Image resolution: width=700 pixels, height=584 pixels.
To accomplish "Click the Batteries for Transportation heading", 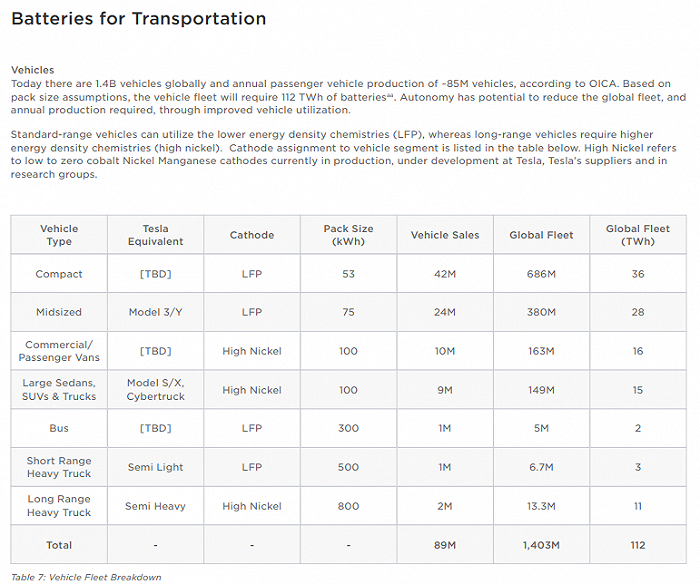I will pos(138,19).
